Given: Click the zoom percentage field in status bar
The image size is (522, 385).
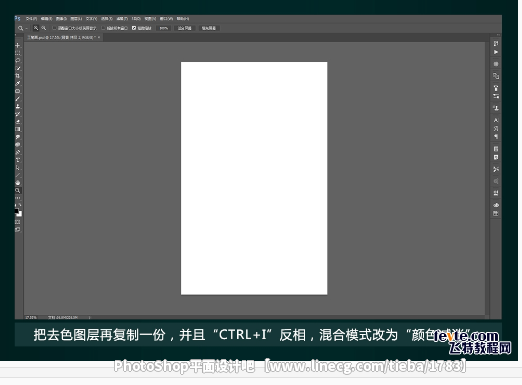Looking at the screenshot, I should tap(31, 317).
